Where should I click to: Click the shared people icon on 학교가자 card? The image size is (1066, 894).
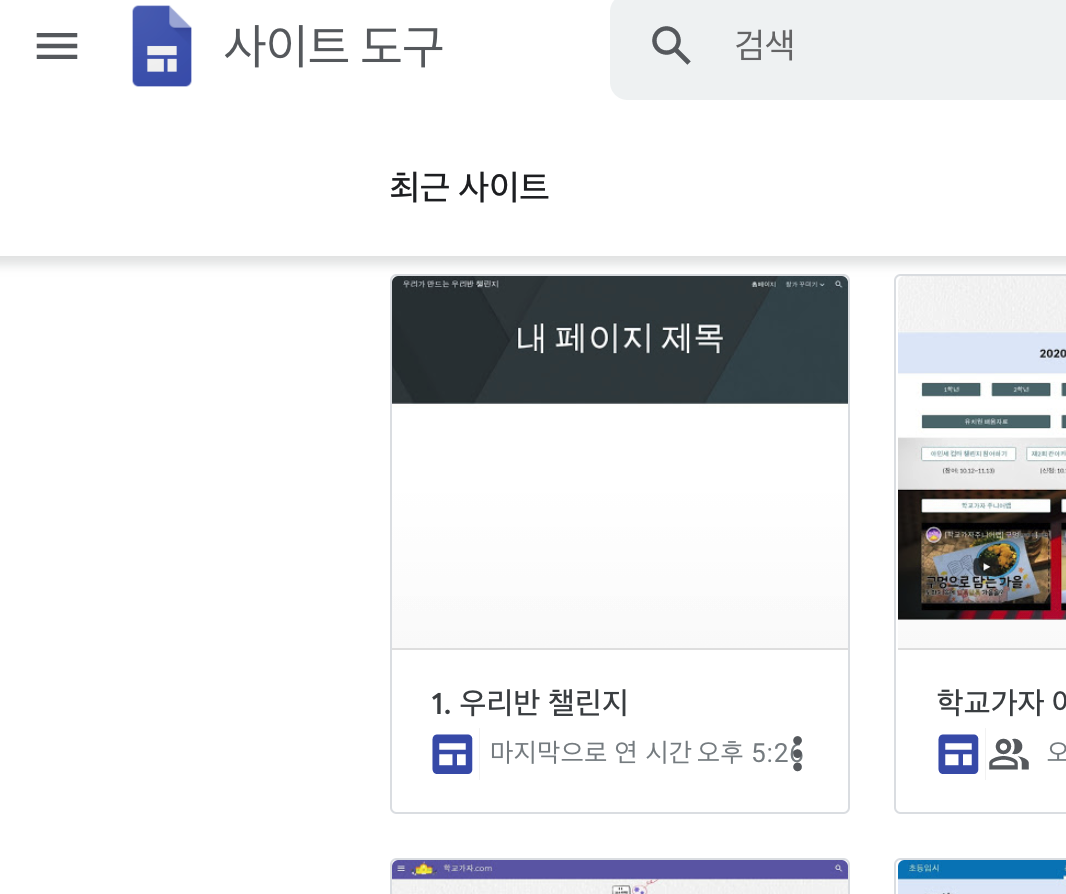pyautogui.click(x=1008, y=754)
